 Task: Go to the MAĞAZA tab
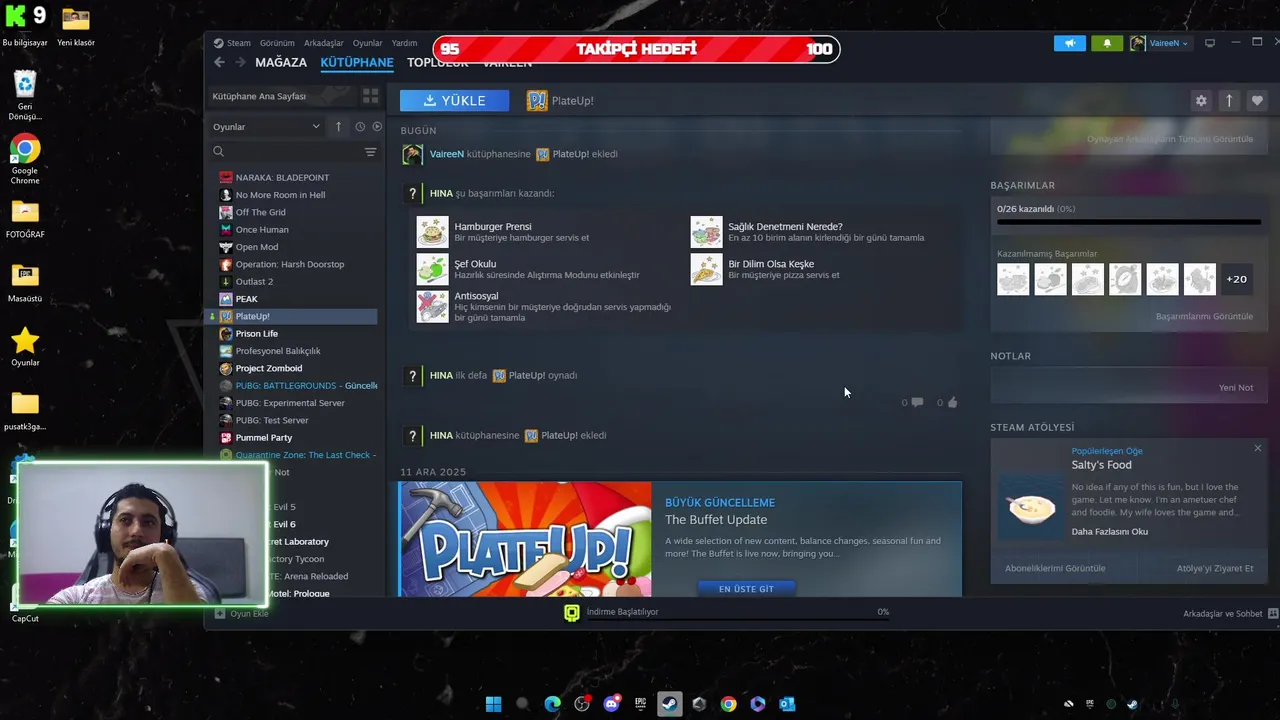click(281, 62)
